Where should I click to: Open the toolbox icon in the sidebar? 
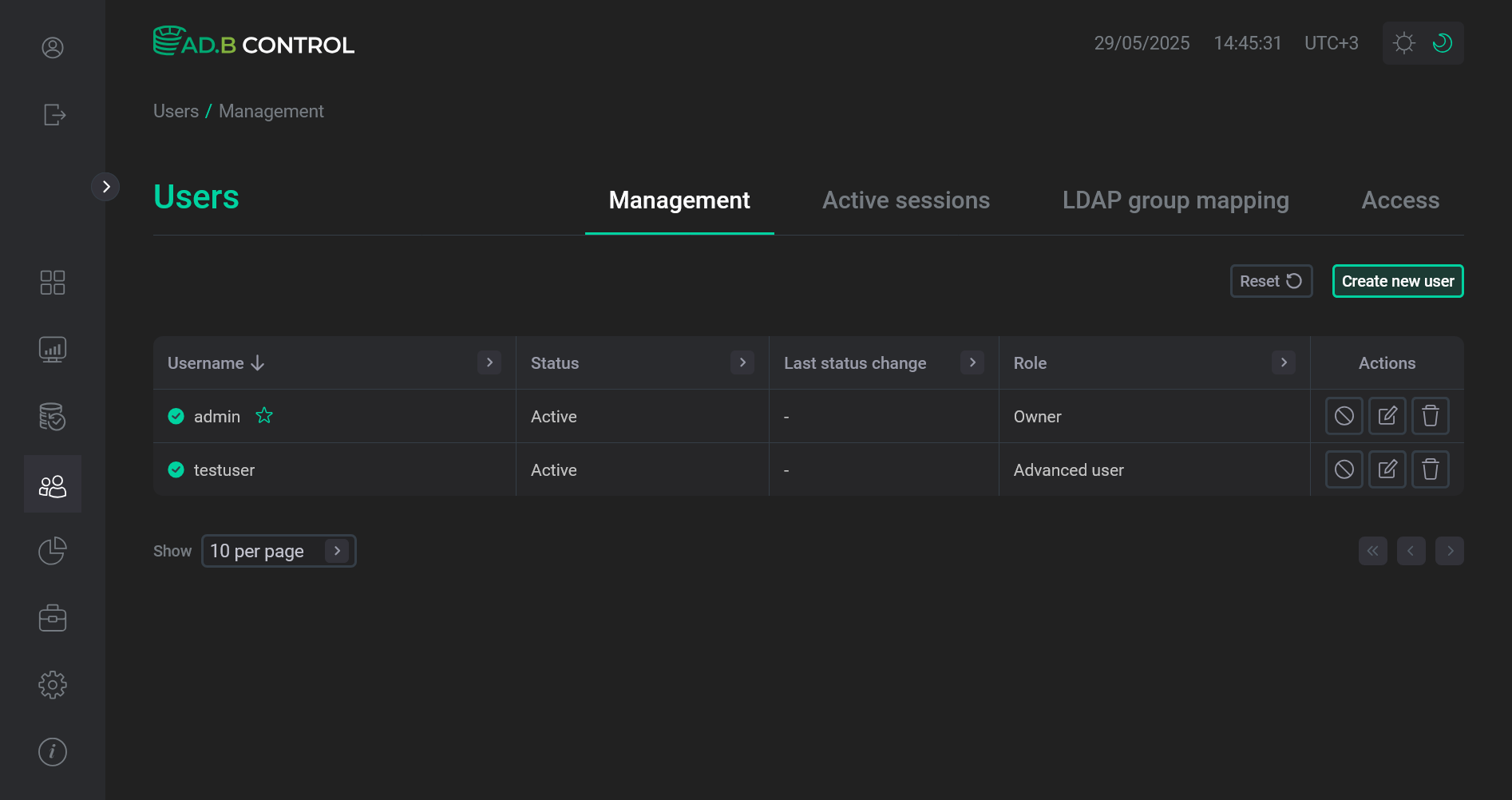point(52,617)
